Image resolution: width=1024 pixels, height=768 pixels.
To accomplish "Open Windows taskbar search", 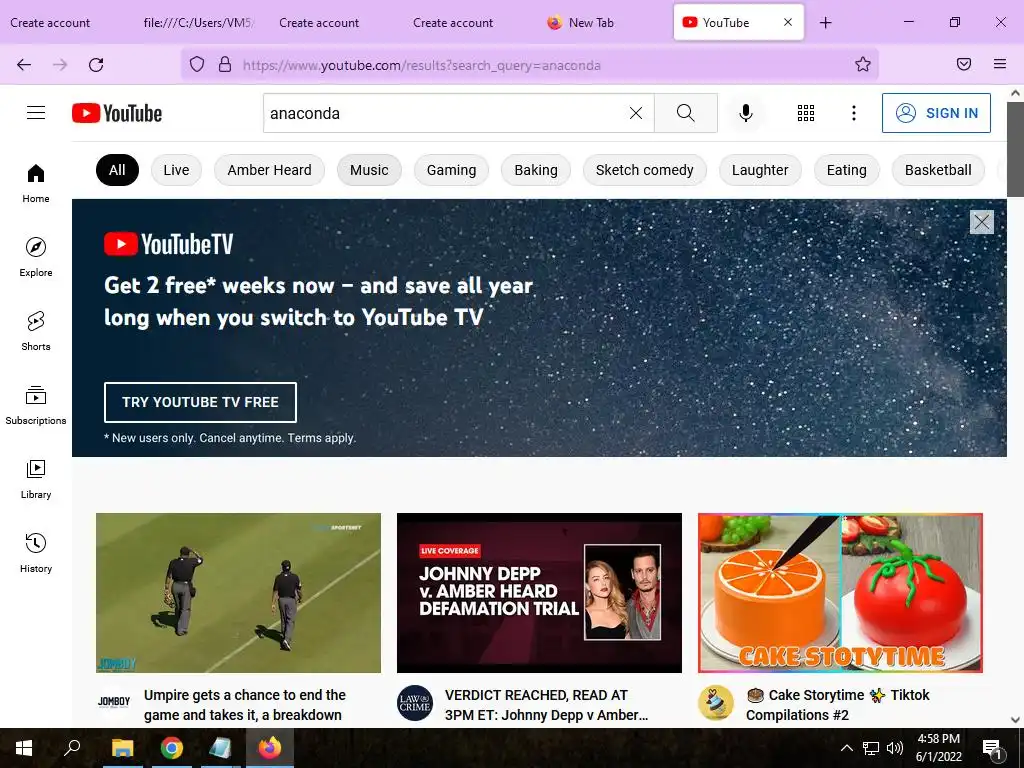I will (72, 748).
